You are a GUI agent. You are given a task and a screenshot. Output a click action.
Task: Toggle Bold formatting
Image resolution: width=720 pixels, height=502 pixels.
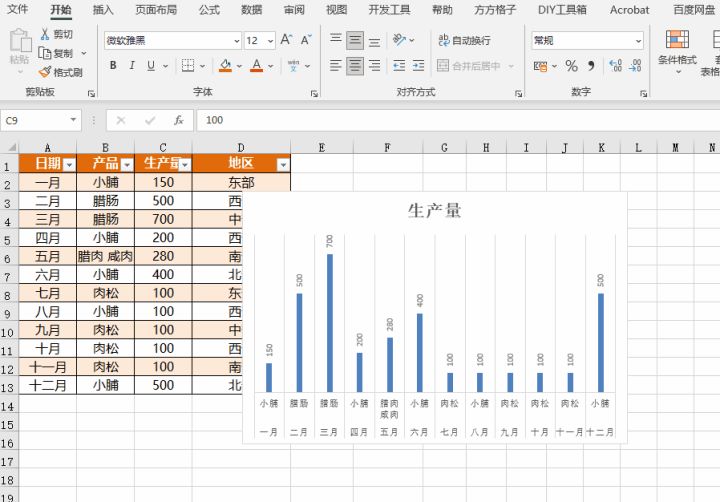113,66
